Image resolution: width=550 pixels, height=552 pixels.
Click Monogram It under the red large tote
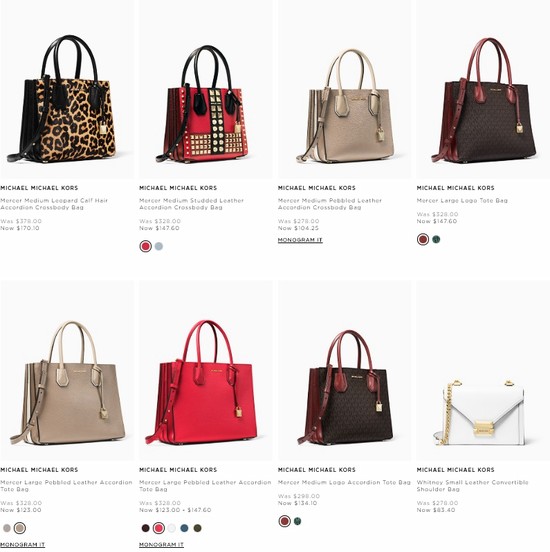coord(161,545)
